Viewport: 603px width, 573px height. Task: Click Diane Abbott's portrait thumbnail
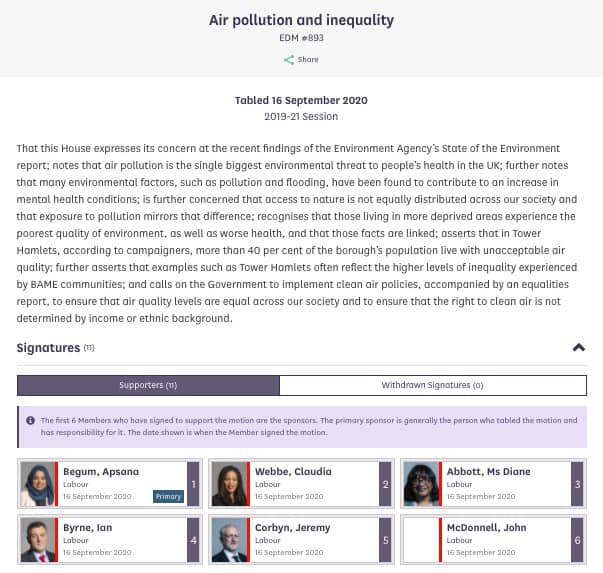point(421,484)
